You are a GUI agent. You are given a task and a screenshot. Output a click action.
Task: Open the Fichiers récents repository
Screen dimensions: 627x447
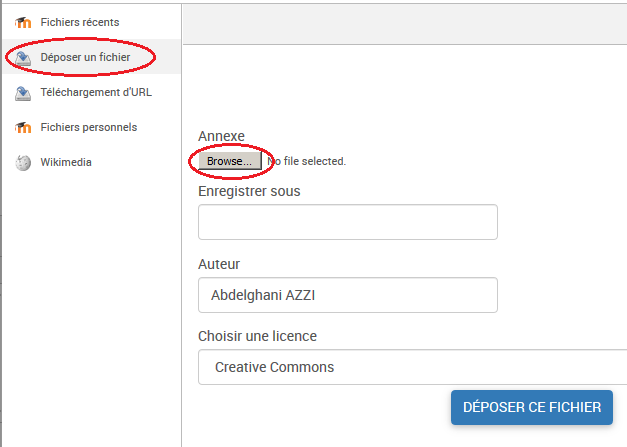(x=79, y=22)
